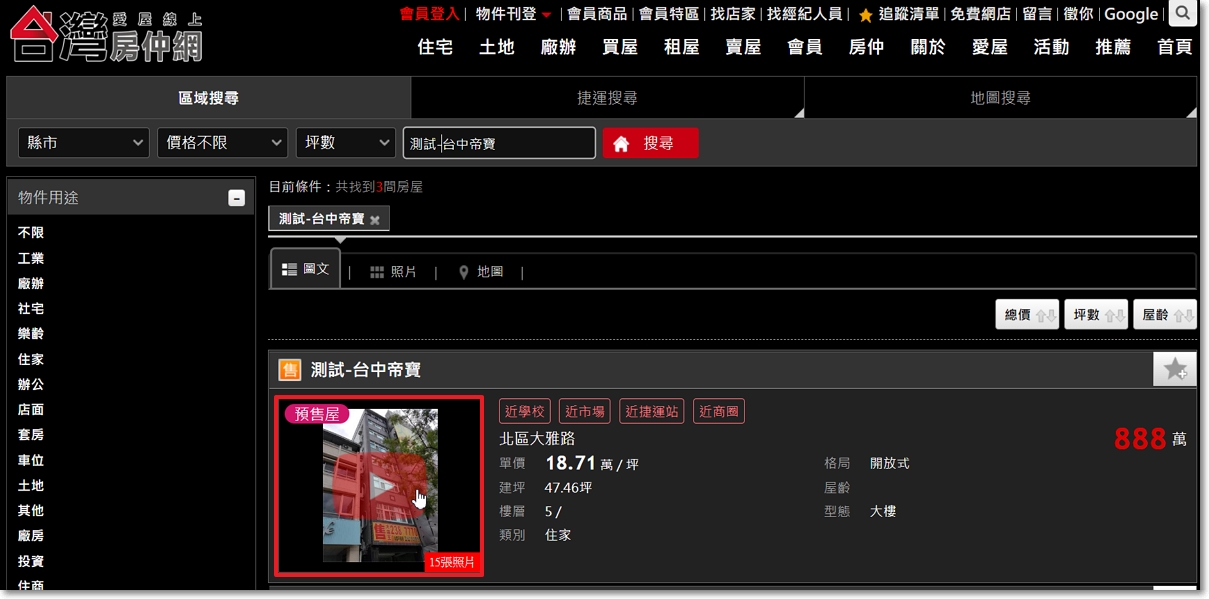Expand the 坪數 size dropdown
Screen dimensions: 1209x599
pyautogui.click(x=346, y=143)
